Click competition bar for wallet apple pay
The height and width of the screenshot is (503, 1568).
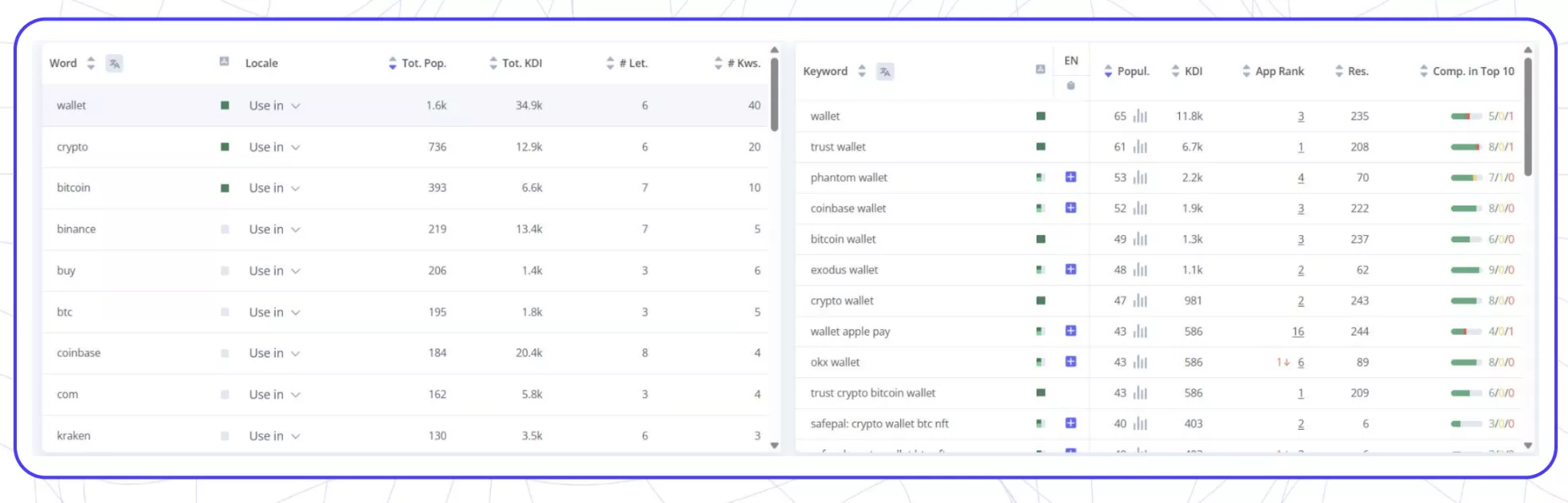1466,332
